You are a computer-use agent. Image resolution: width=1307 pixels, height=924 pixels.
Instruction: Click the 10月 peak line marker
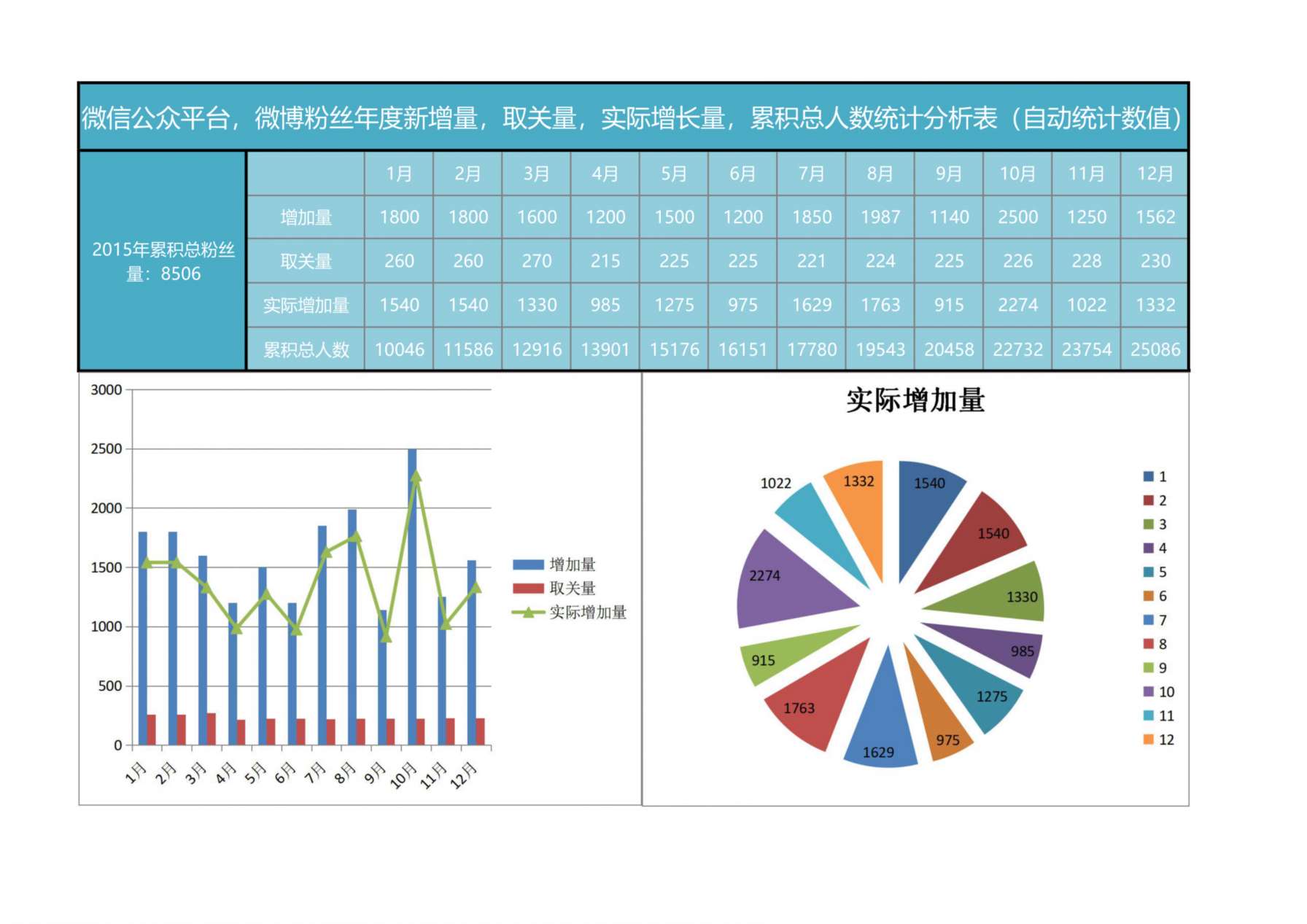tap(416, 477)
